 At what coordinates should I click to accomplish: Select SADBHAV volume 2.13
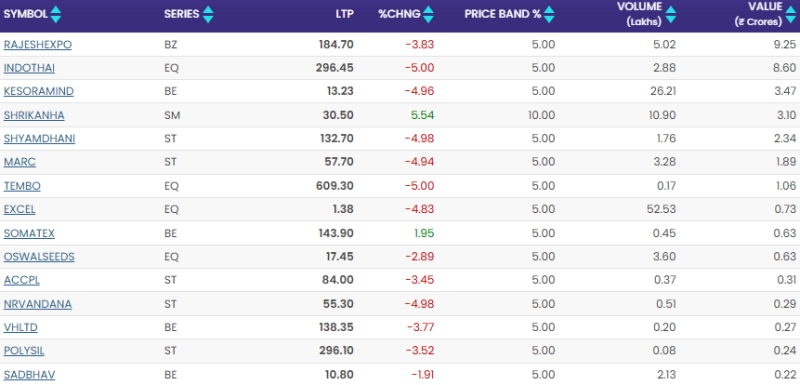point(667,375)
